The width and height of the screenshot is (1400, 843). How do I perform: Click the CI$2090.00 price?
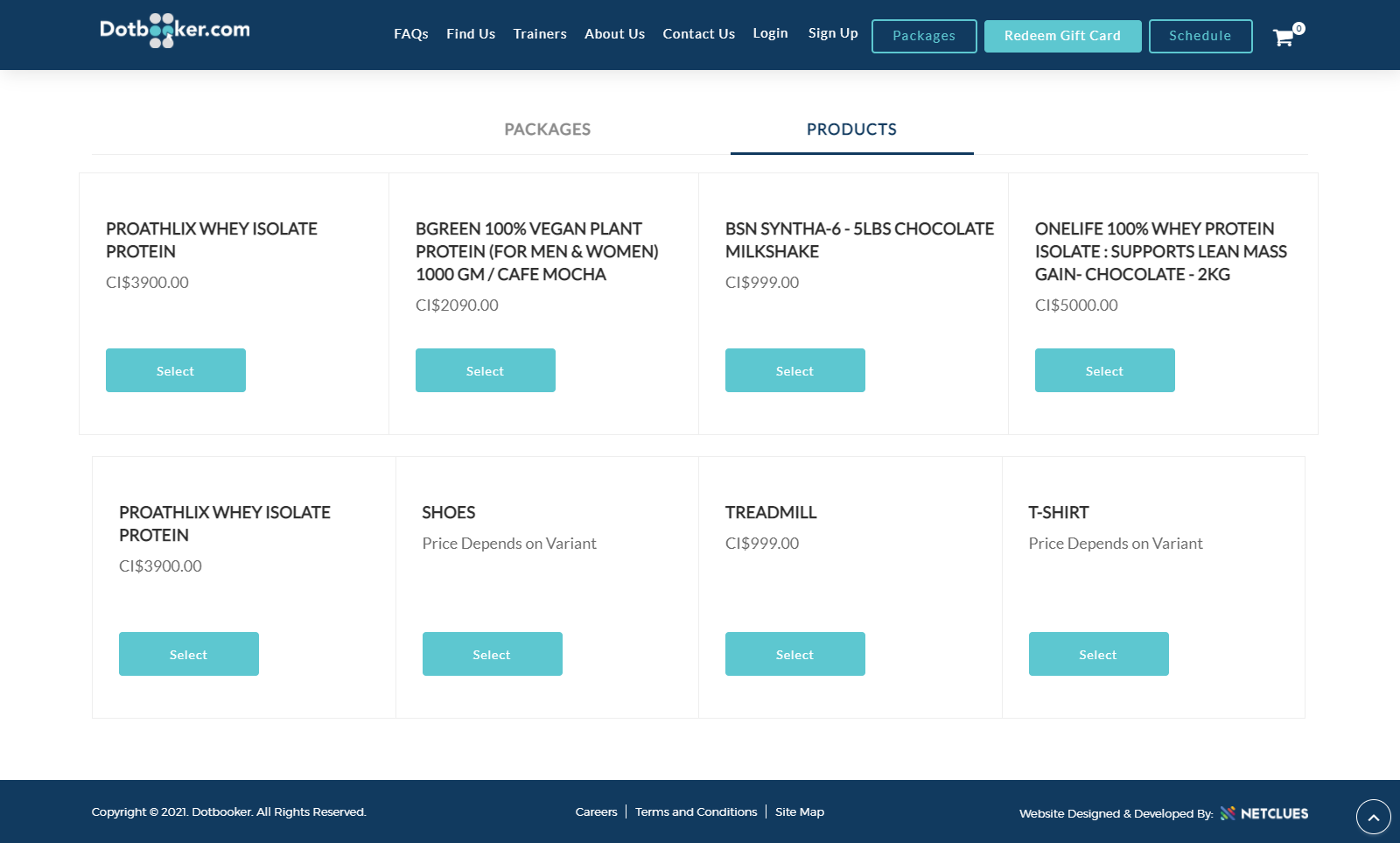pos(457,306)
